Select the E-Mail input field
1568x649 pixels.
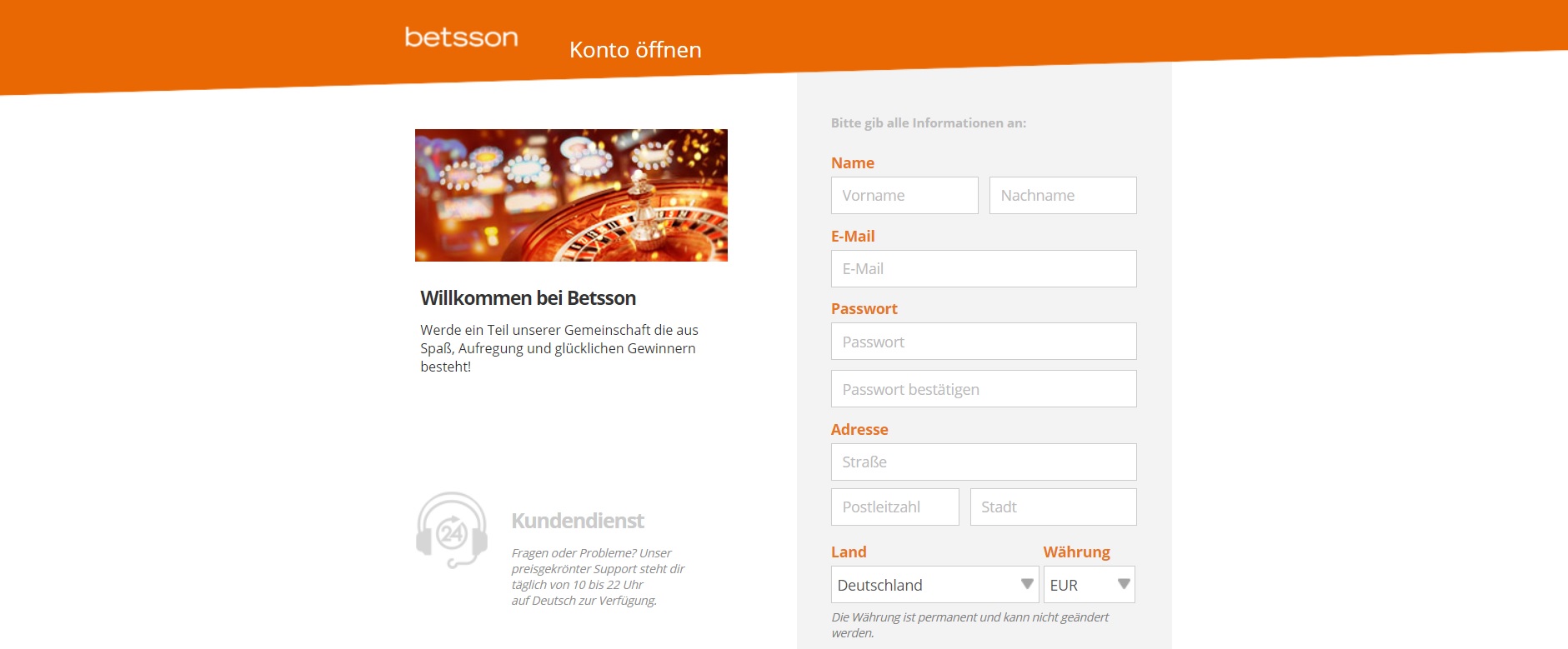click(983, 268)
